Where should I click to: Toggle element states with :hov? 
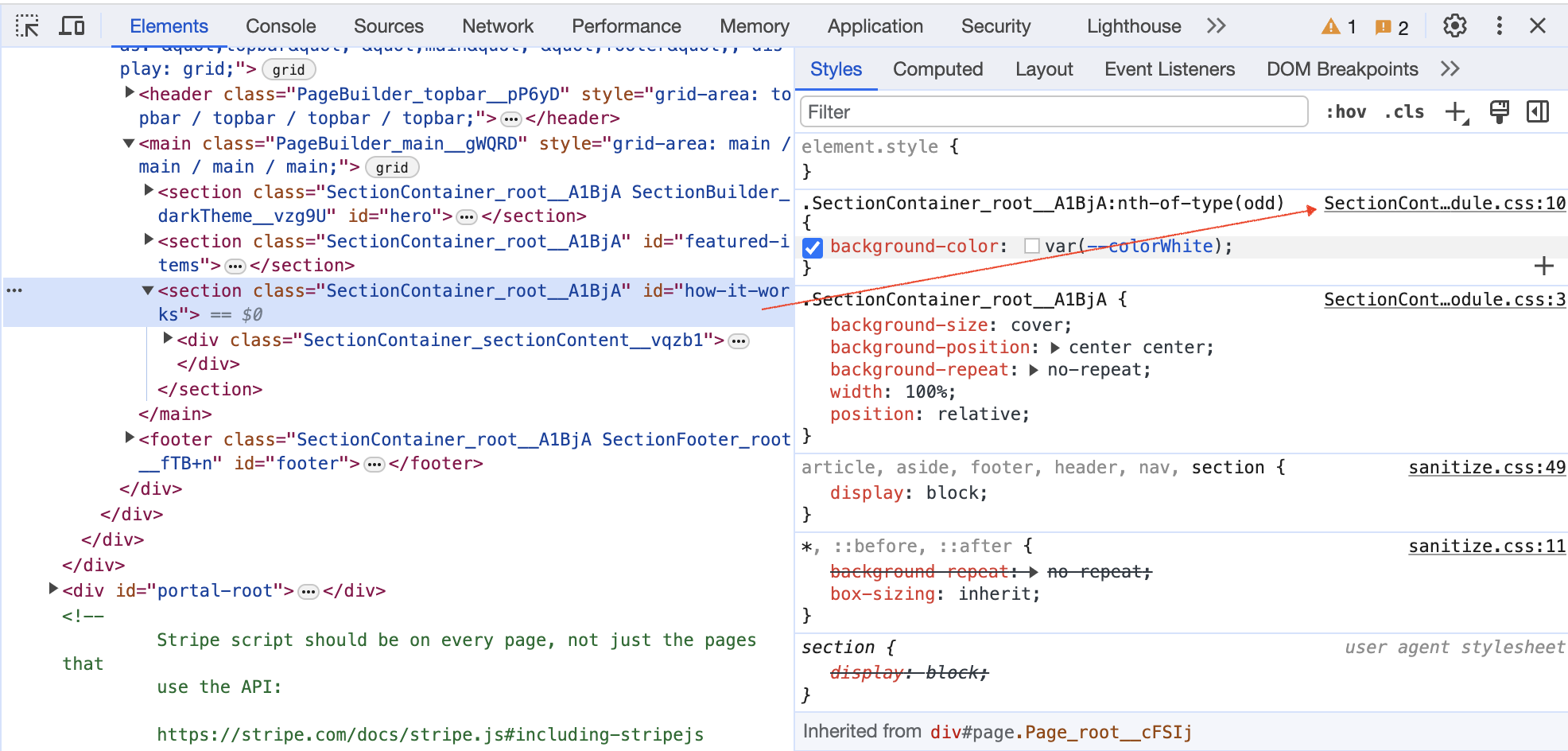coord(1347,111)
